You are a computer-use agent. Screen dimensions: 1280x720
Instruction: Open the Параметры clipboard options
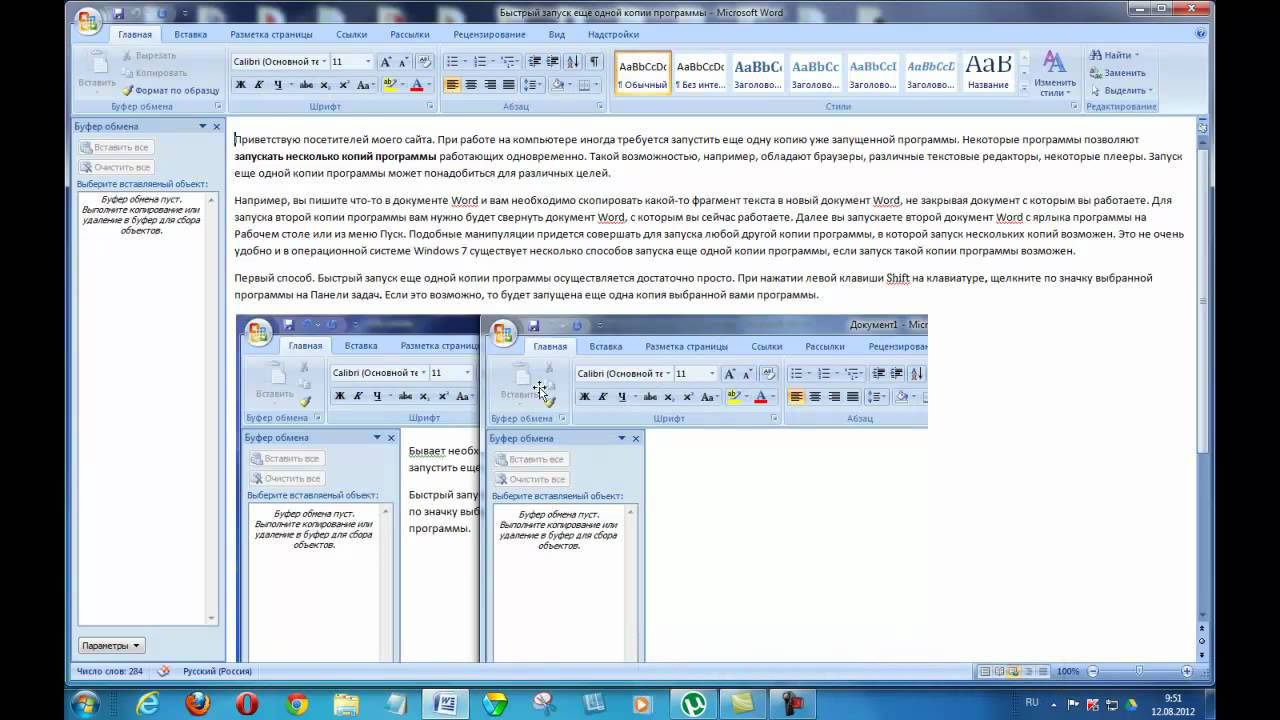pos(112,646)
